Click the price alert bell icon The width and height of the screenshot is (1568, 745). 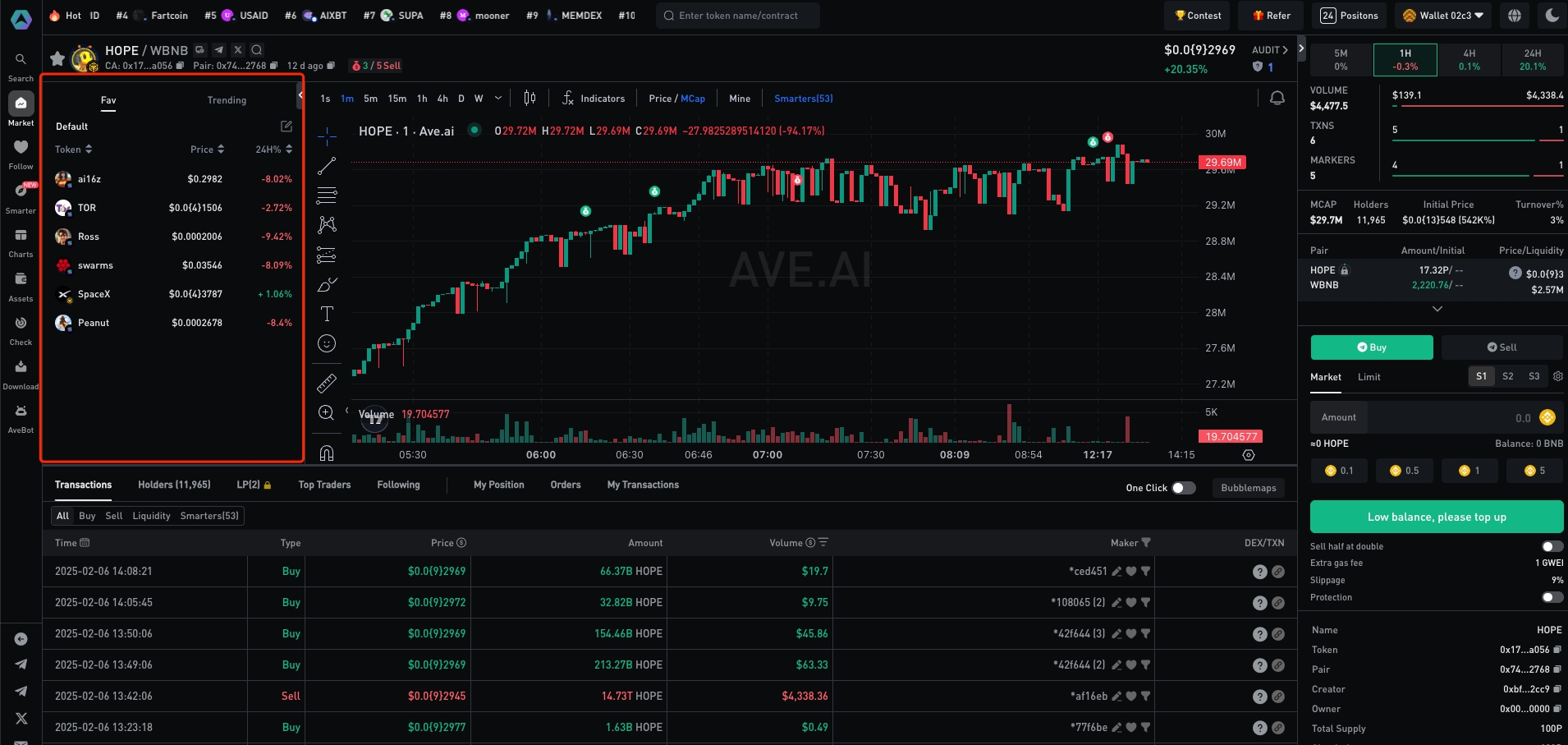click(x=1277, y=99)
